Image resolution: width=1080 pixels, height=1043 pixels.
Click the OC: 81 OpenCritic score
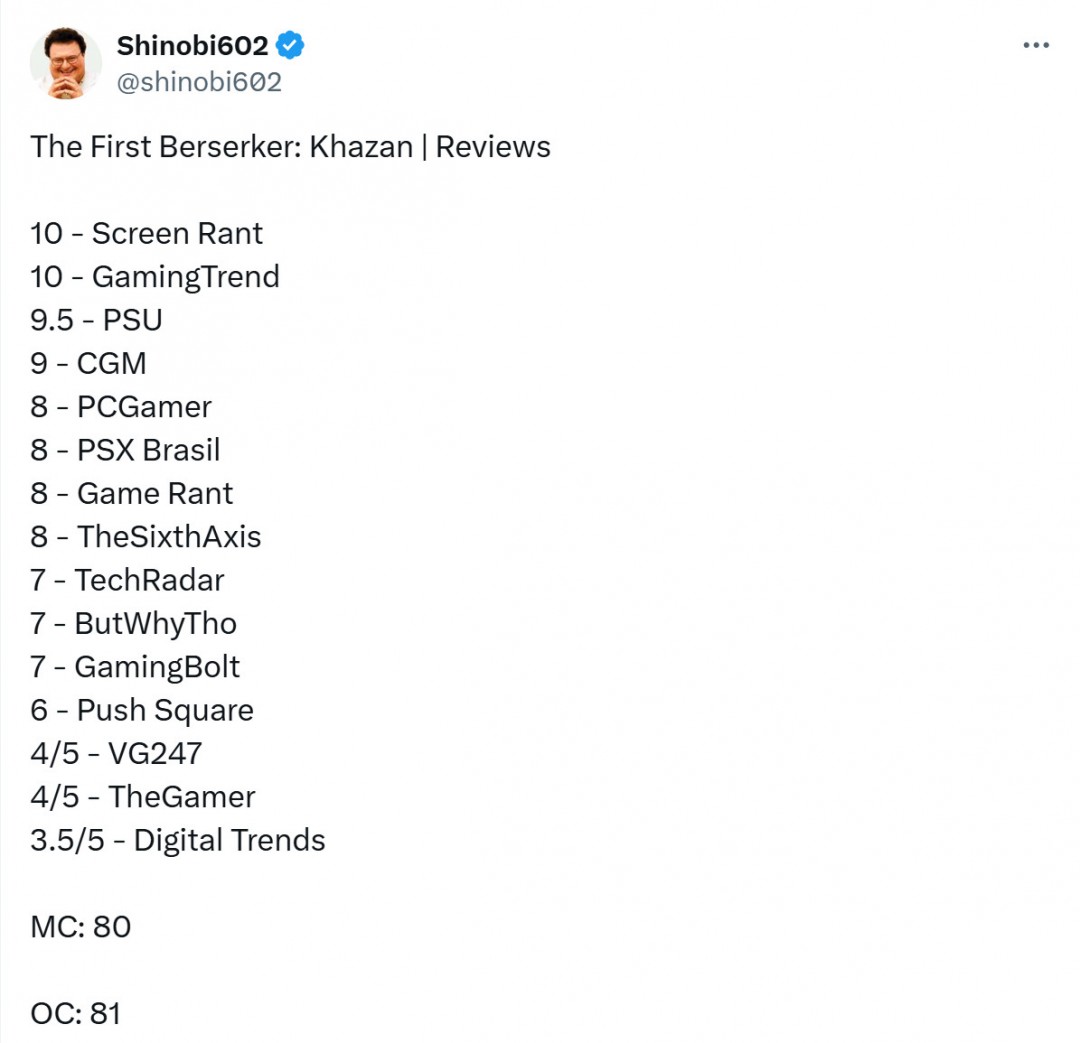coord(75,1014)
